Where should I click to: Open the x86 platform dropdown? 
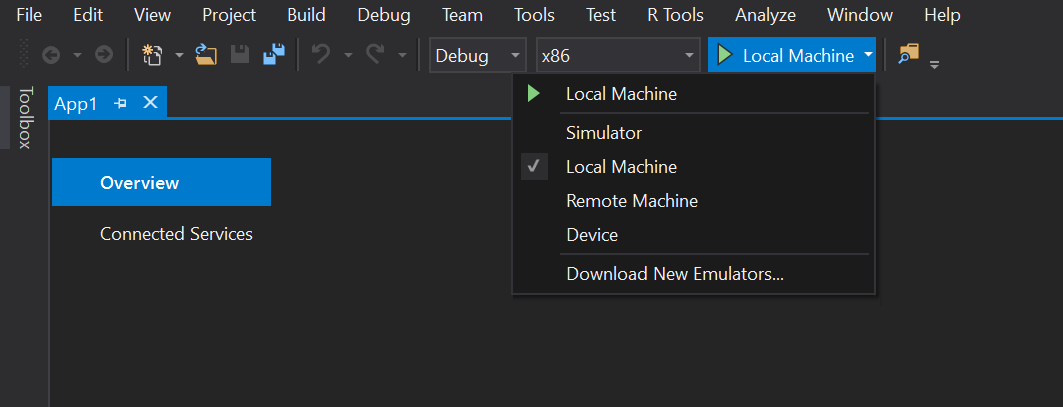[x=618, y=56]
